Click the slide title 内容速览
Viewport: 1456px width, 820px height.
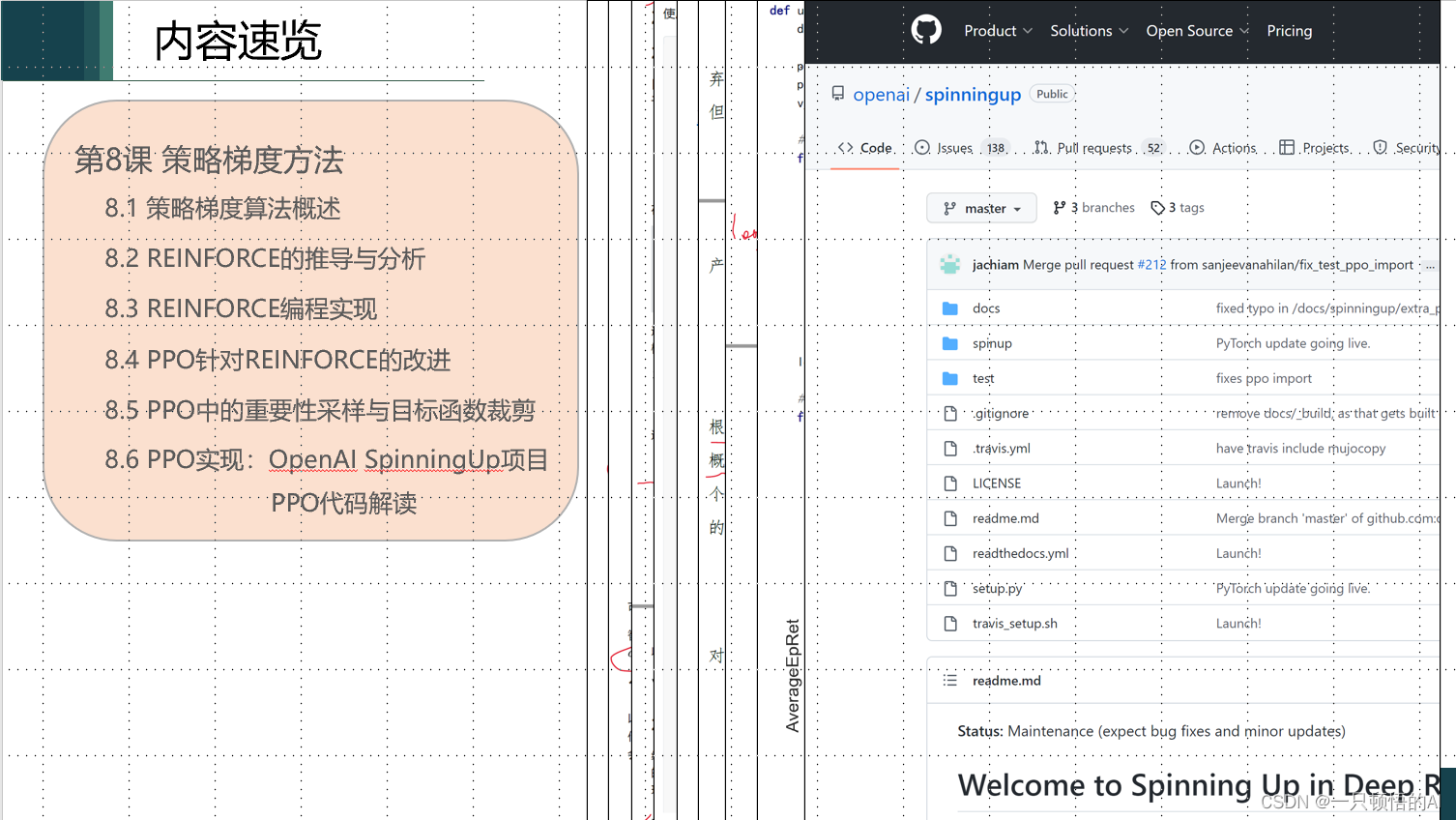tap(238, 41)
